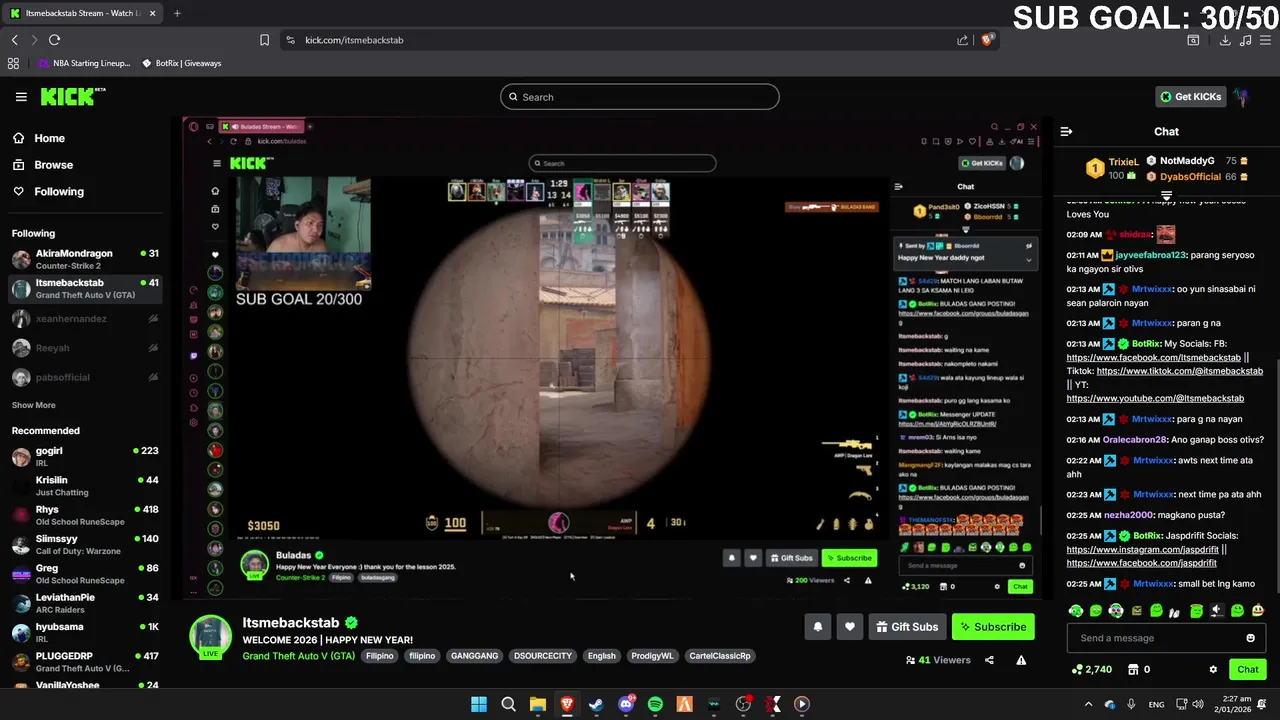Bookmark this page in address bar

(x=264, y=40)
